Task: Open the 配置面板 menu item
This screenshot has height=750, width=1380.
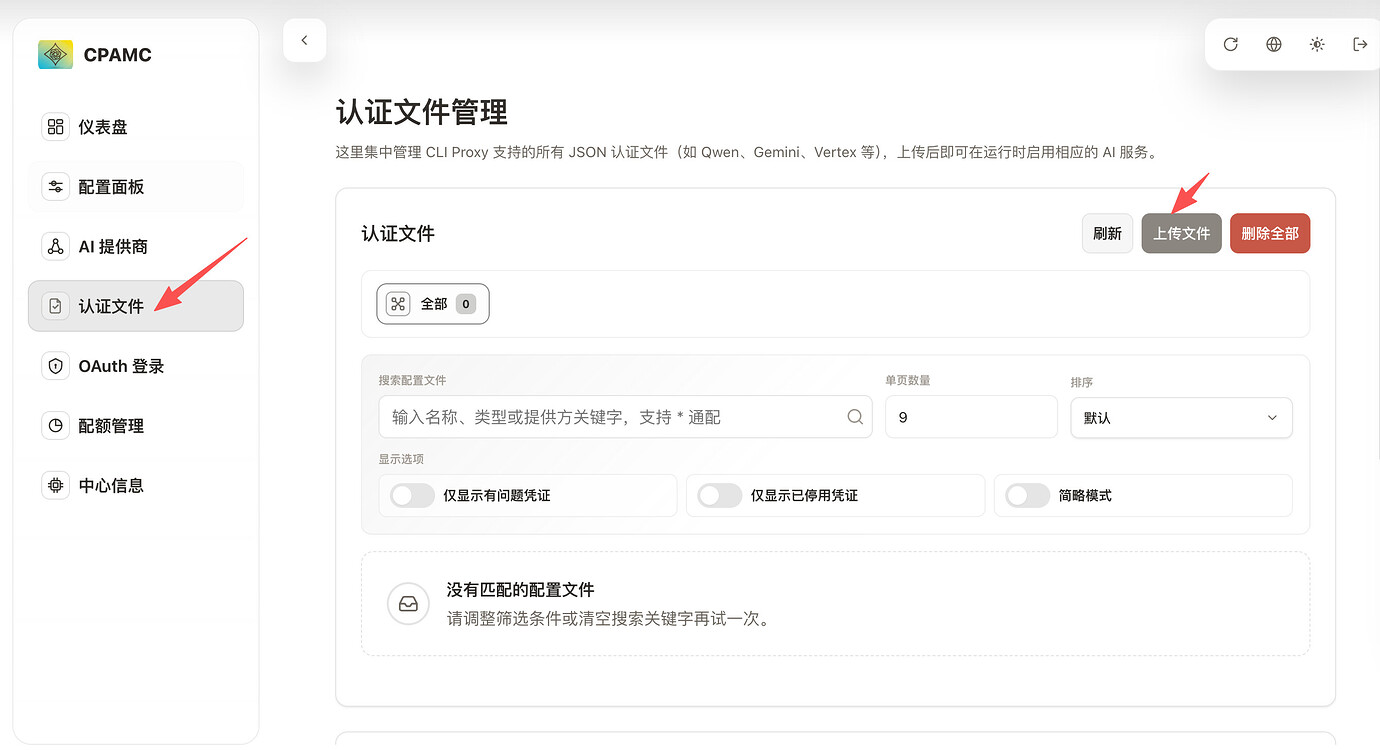Action: click(136, 187)
